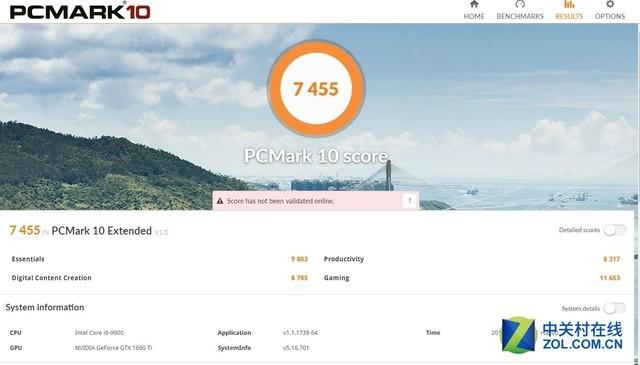This screenshot has height=365, width=640.
Task: Toggle System details switch
Action: (x=615, y=308)
